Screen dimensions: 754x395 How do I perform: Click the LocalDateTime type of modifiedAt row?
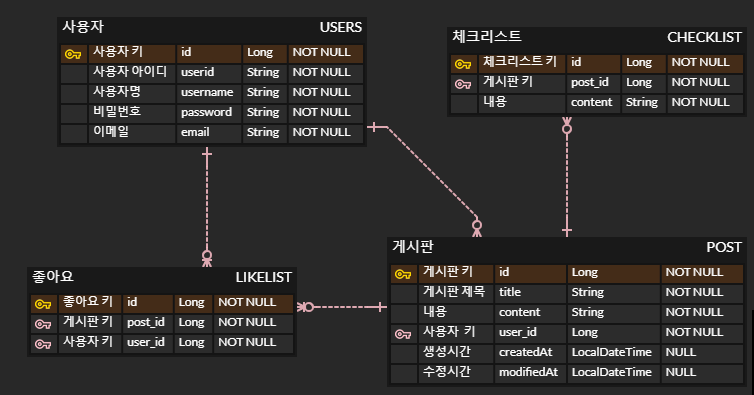tap(614, 374)
